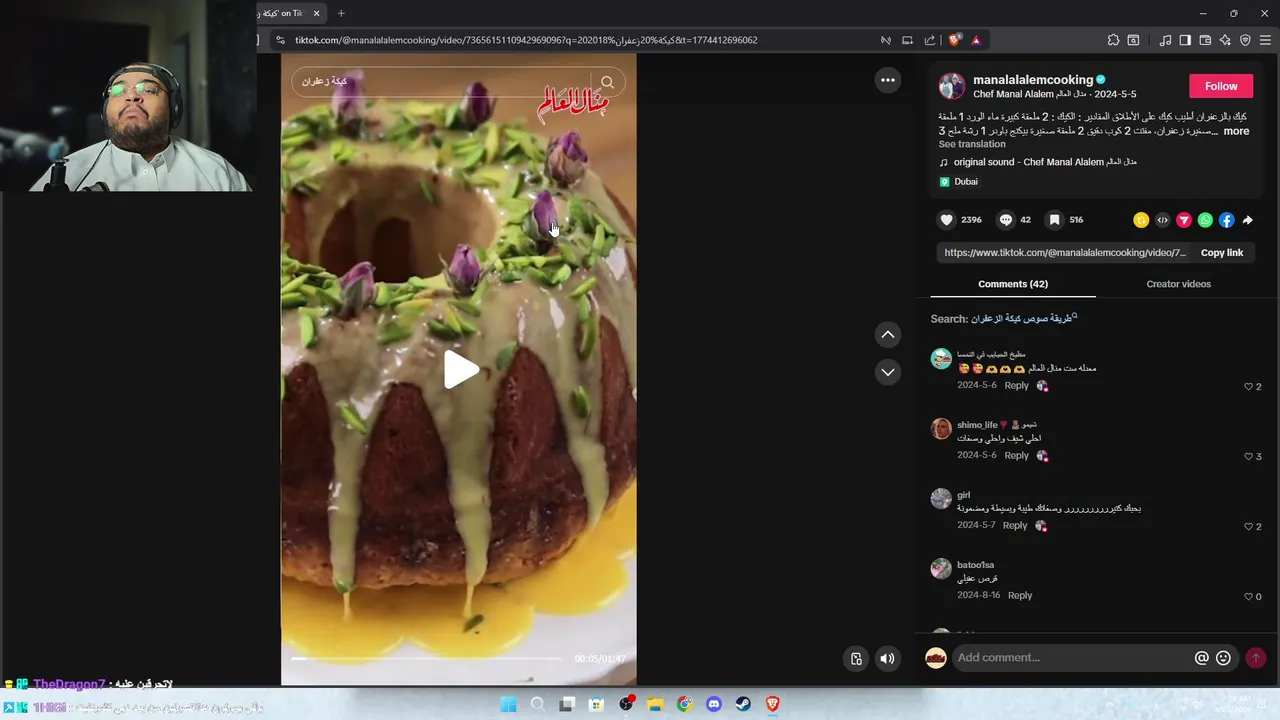Viewport: 1280px width, 720px height.
Task: Toggle auto-scroll icon beside the volume button
Action: (x=856, y=658)
